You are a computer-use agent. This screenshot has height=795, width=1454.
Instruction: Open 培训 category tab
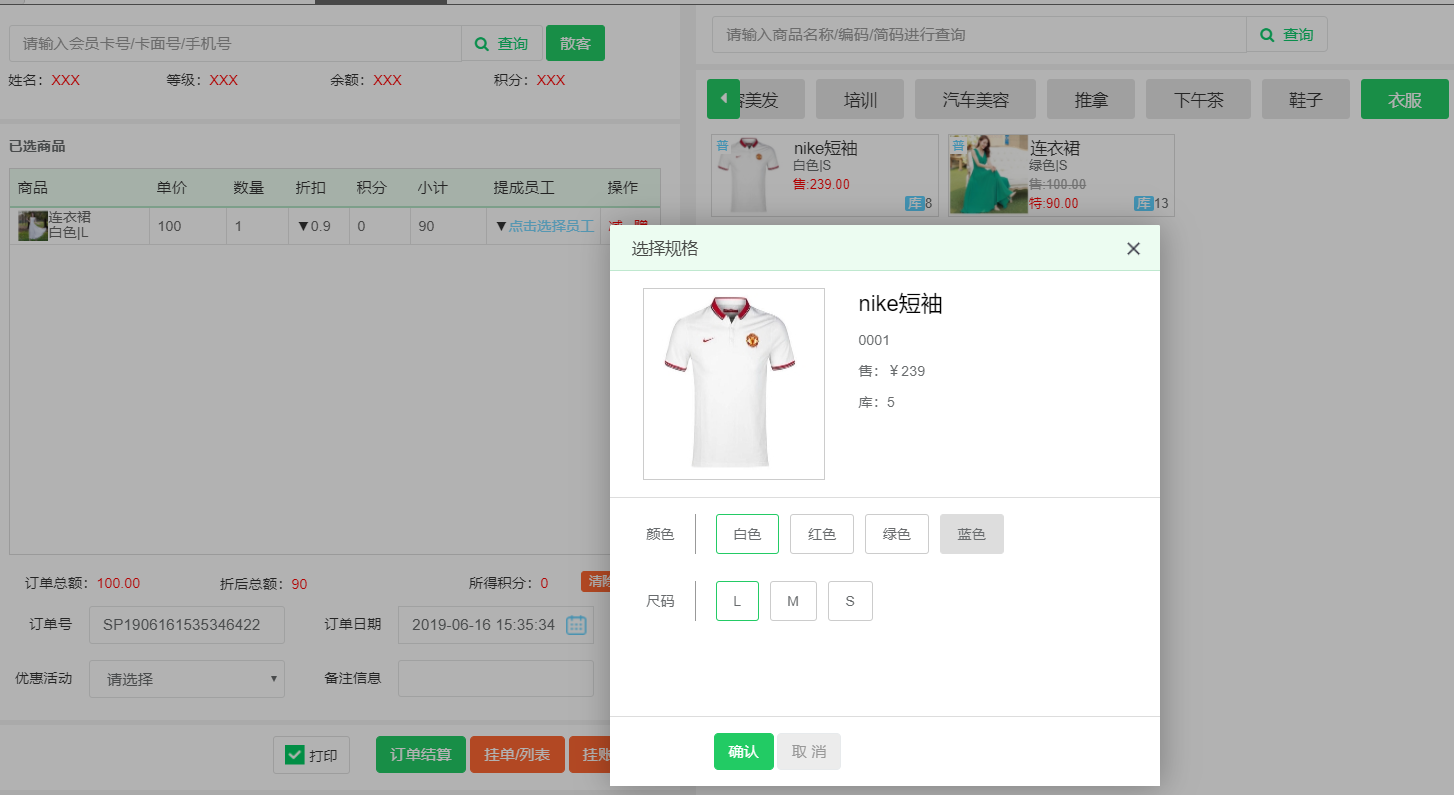click(x=860, y=100)
